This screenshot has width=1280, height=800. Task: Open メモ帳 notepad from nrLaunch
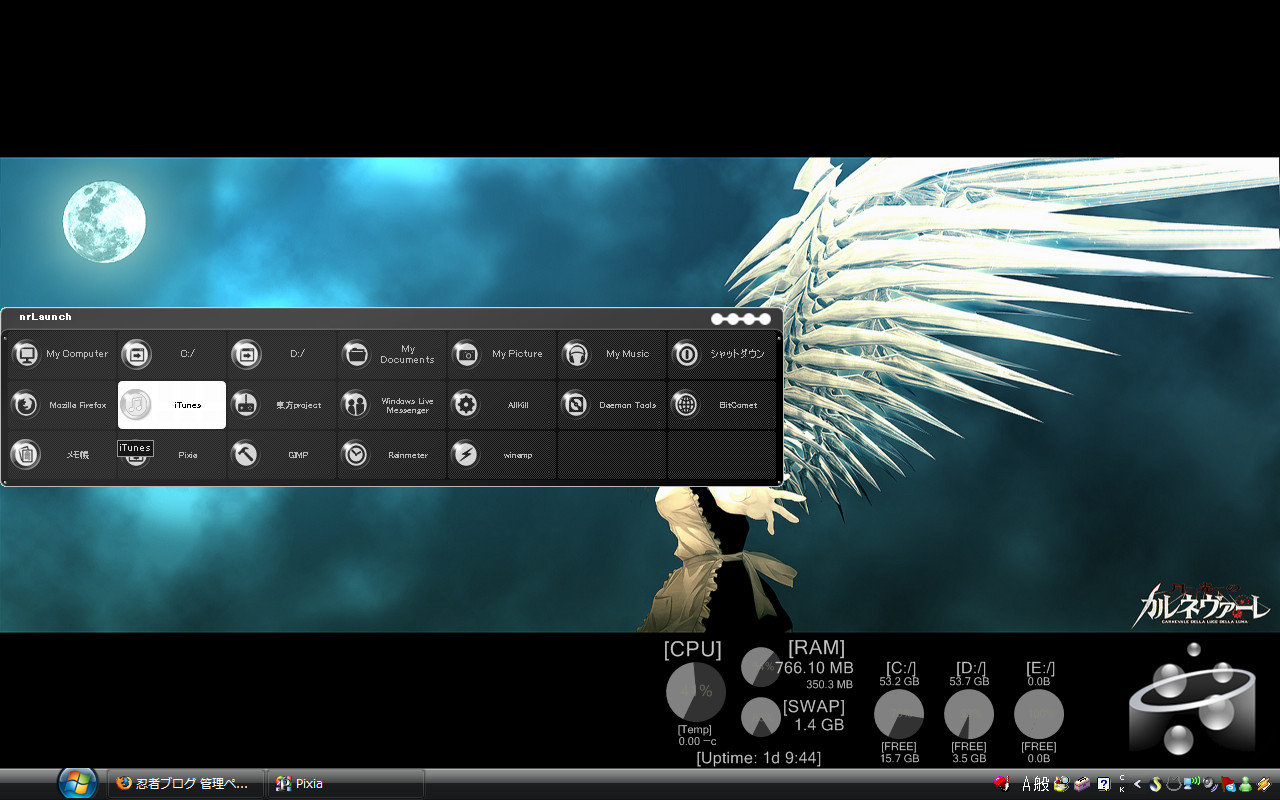coord(62,455)
